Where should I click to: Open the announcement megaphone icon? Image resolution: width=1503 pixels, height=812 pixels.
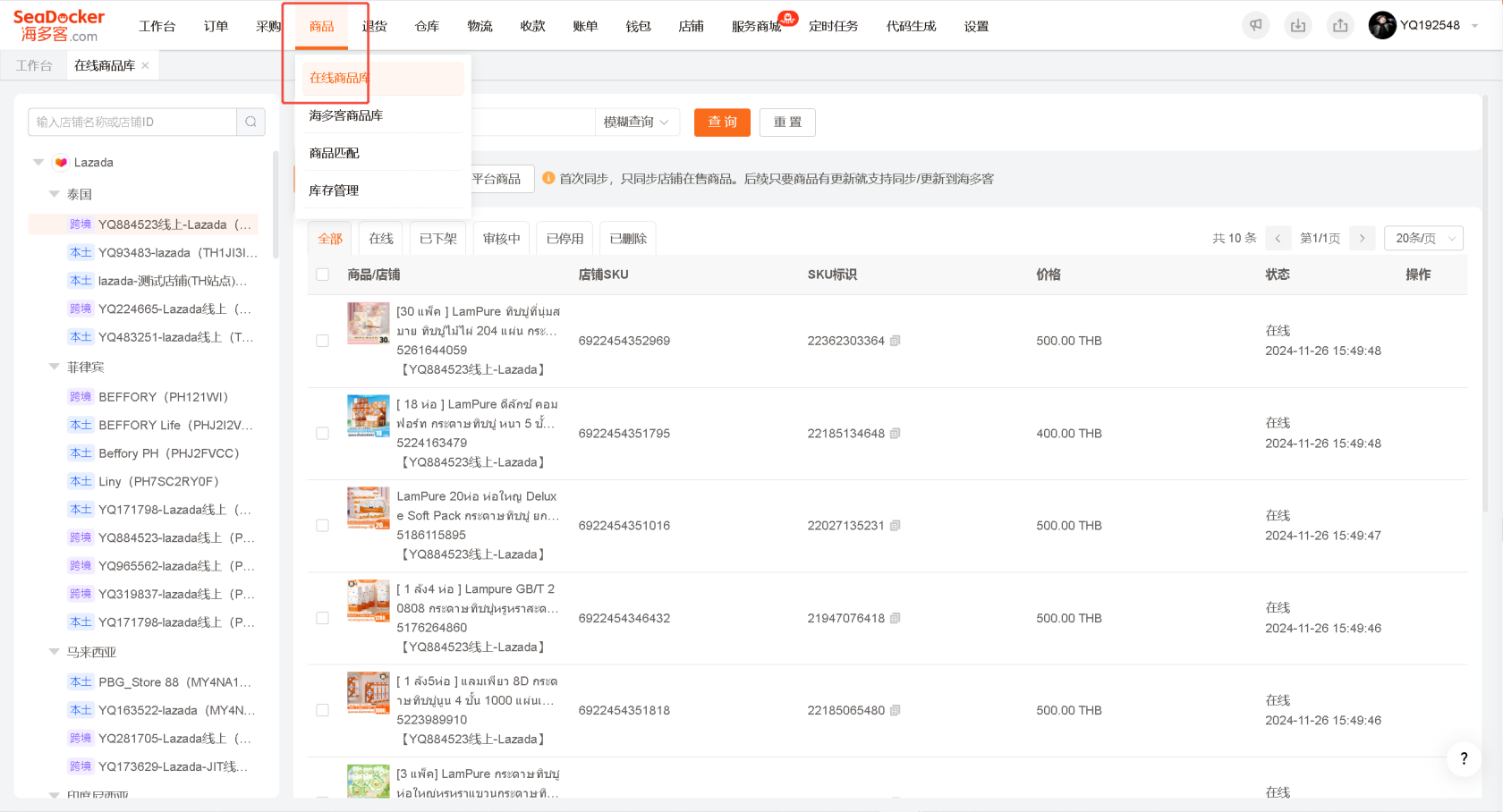(x=1256, y=25)
